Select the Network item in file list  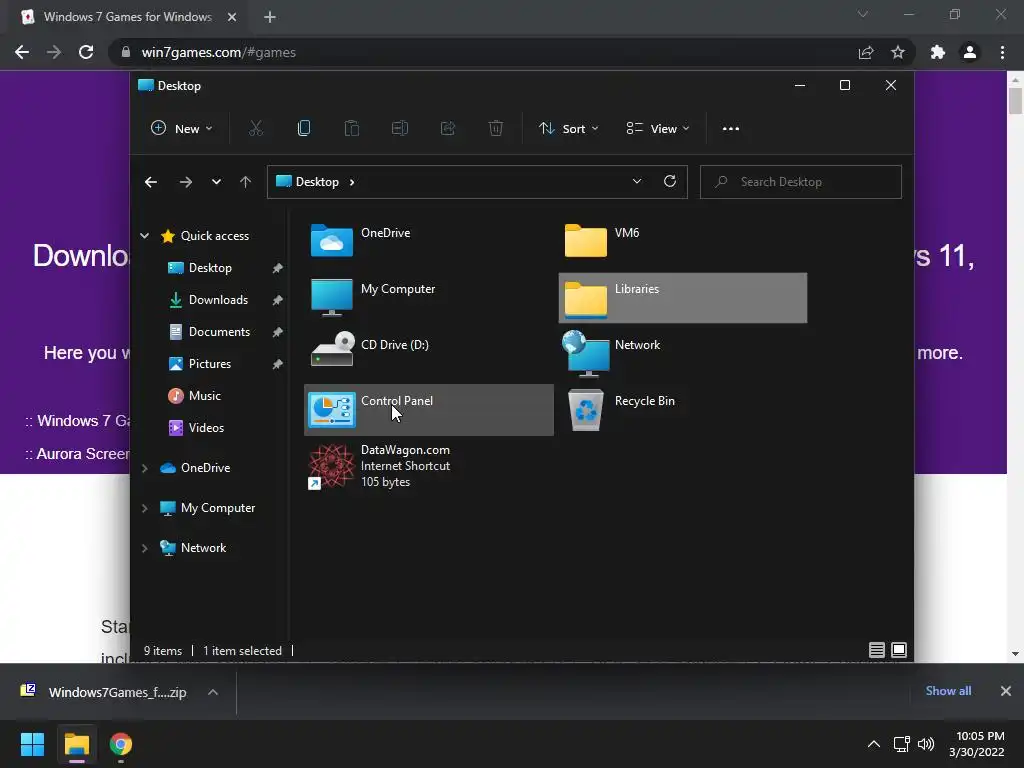682,353
